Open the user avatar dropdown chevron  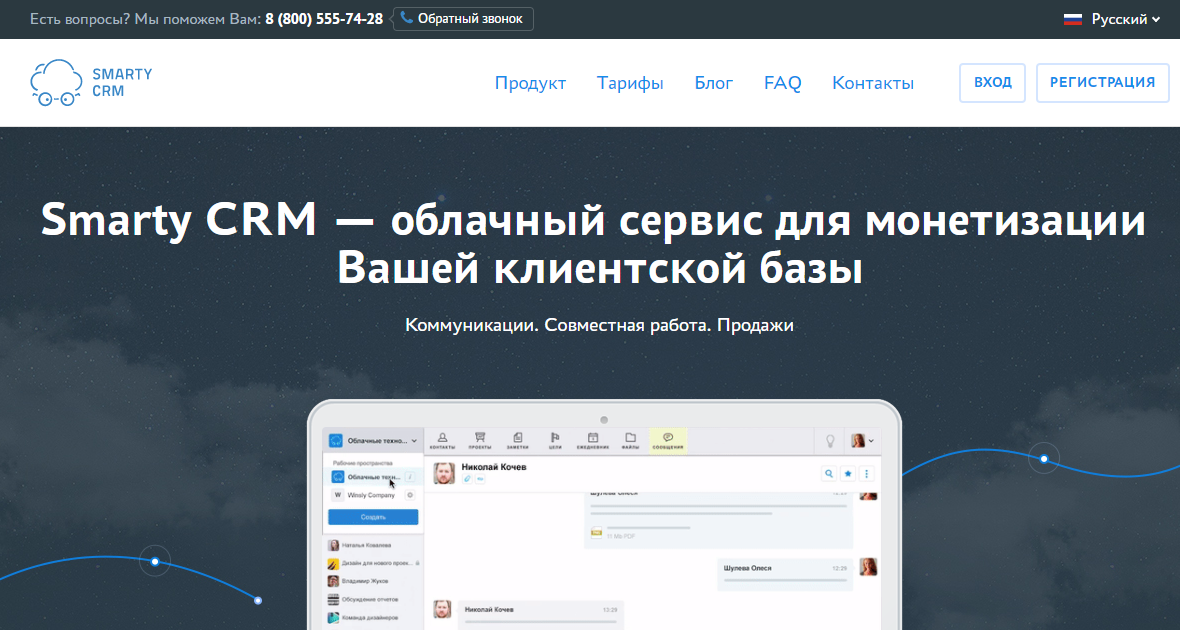click(x=870, y=440)
